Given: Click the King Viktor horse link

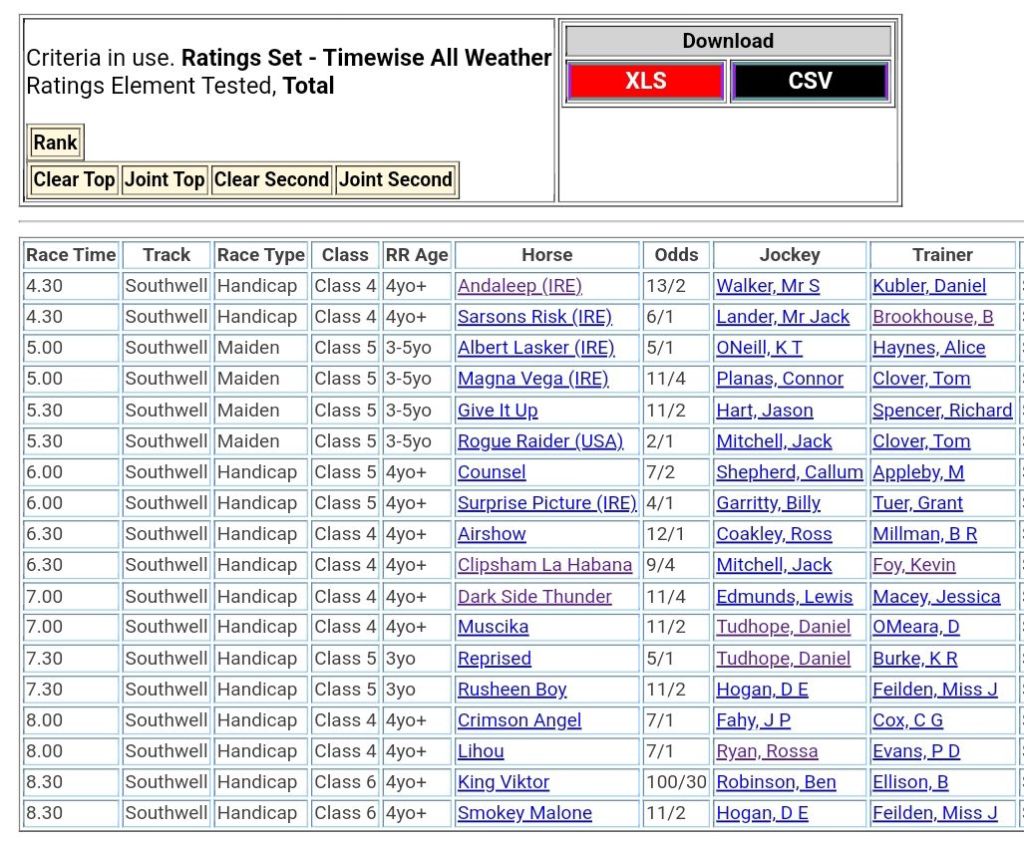Looking at the screenshot, I should 503,782.
